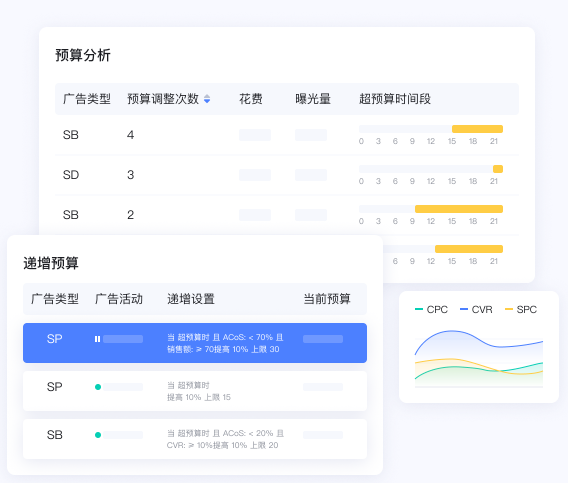Screen dimensions: 568x483
Task: Click the pause icon in highlighted SP row
Action: [x=97, y=339]
